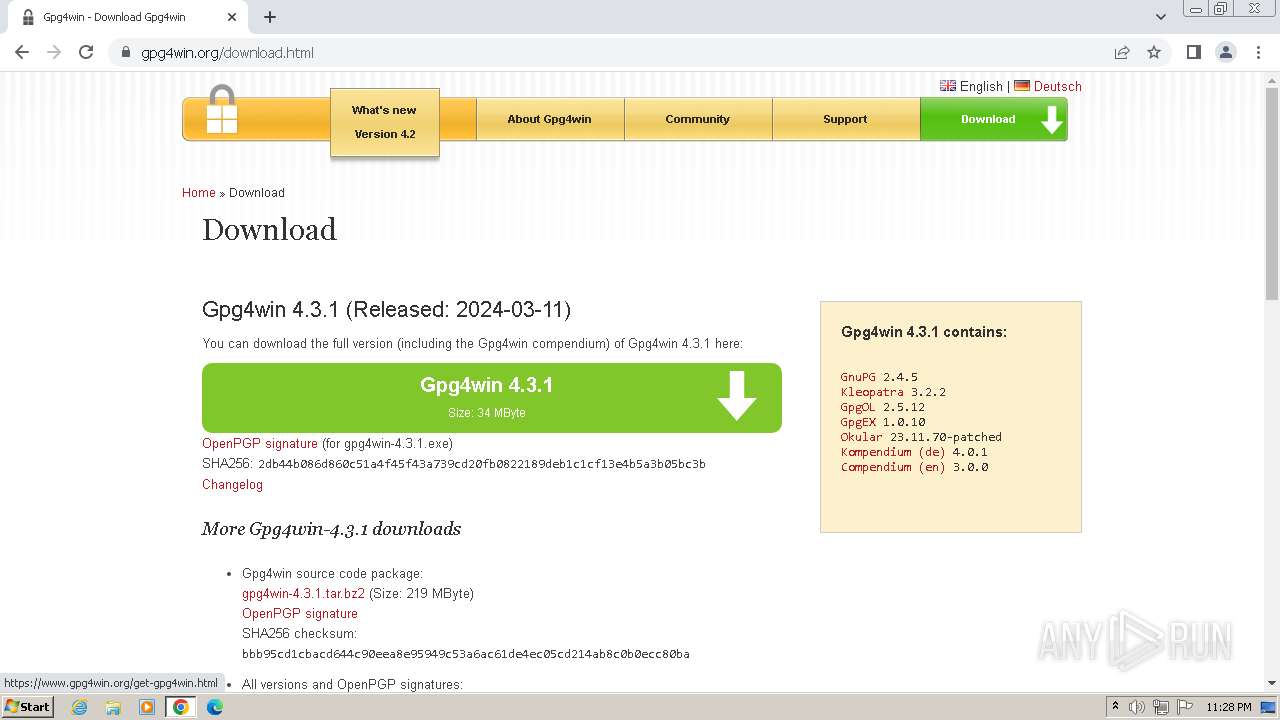The image size is (1280, 720).
Task: Click the forward navigation arrow
Action: click(x=54, y=52)
